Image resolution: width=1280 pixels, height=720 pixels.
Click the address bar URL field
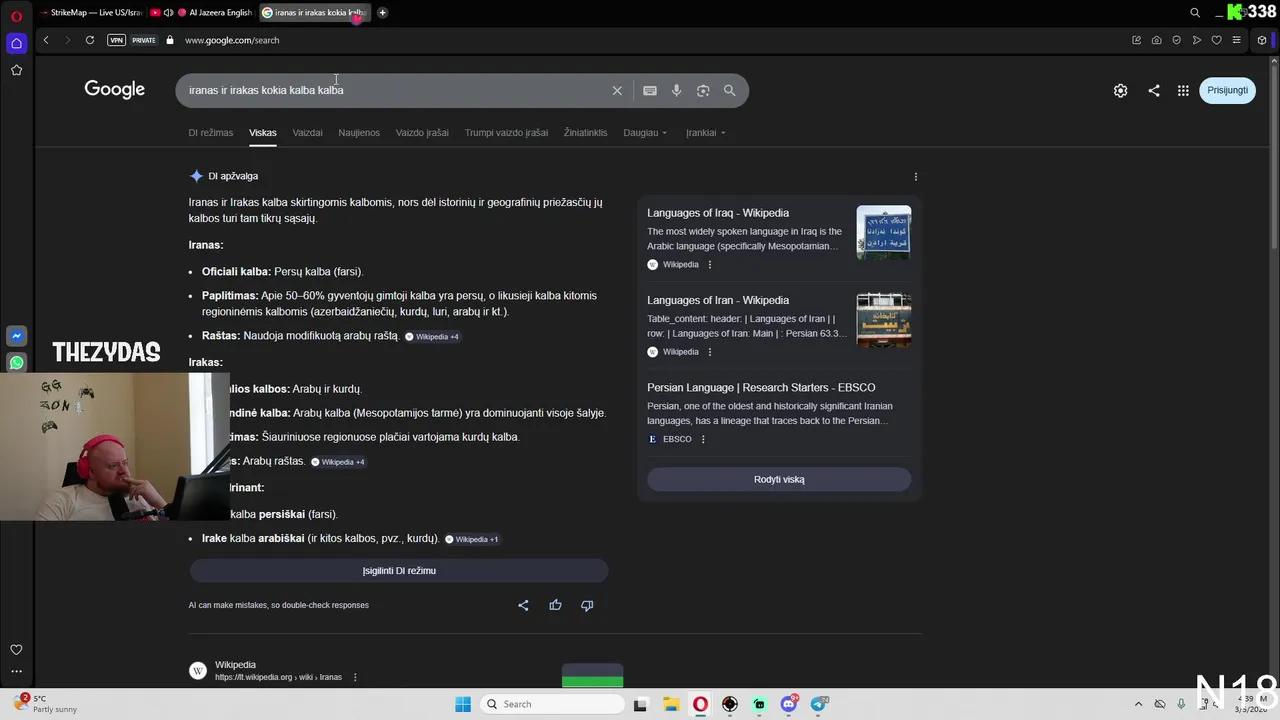232,40
